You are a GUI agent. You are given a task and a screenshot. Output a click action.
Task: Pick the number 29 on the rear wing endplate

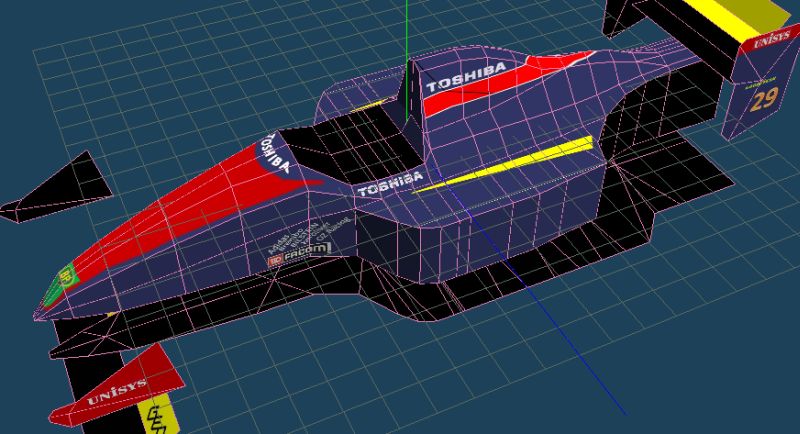point(765,99)
